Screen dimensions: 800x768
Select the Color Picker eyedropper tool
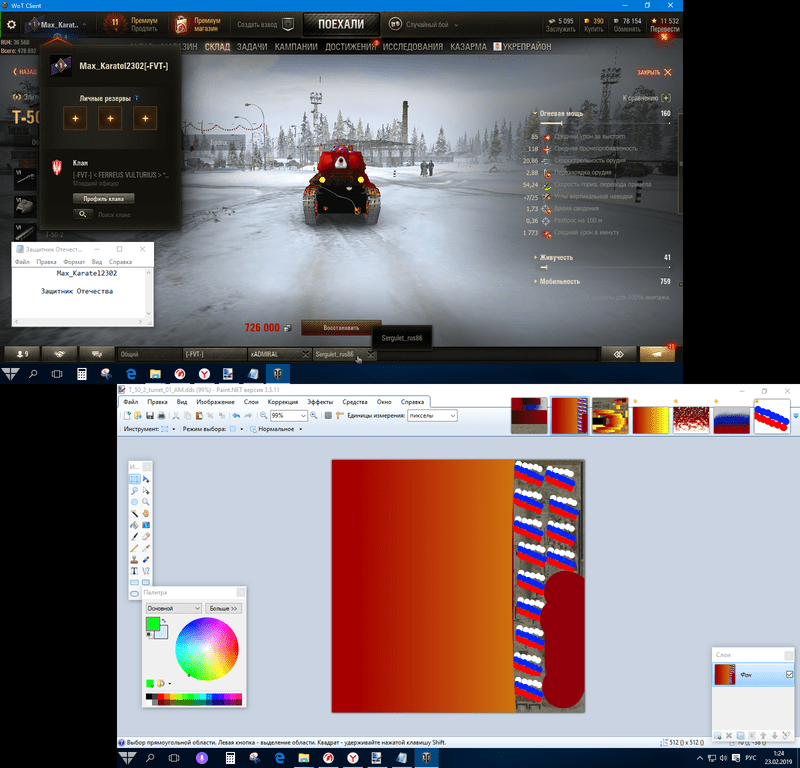pos(146,548)
